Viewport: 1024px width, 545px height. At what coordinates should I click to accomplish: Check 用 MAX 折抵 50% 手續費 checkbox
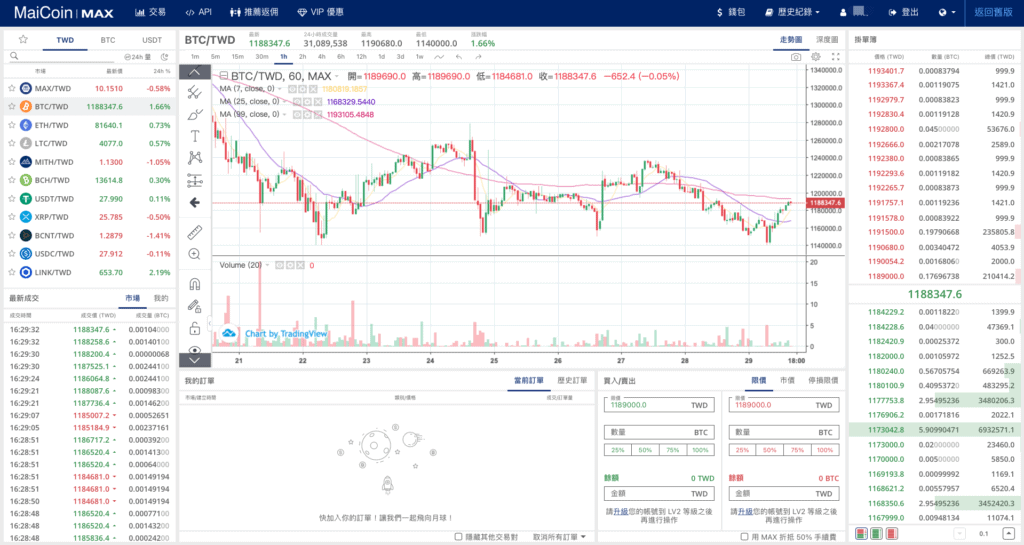[744, 537]
